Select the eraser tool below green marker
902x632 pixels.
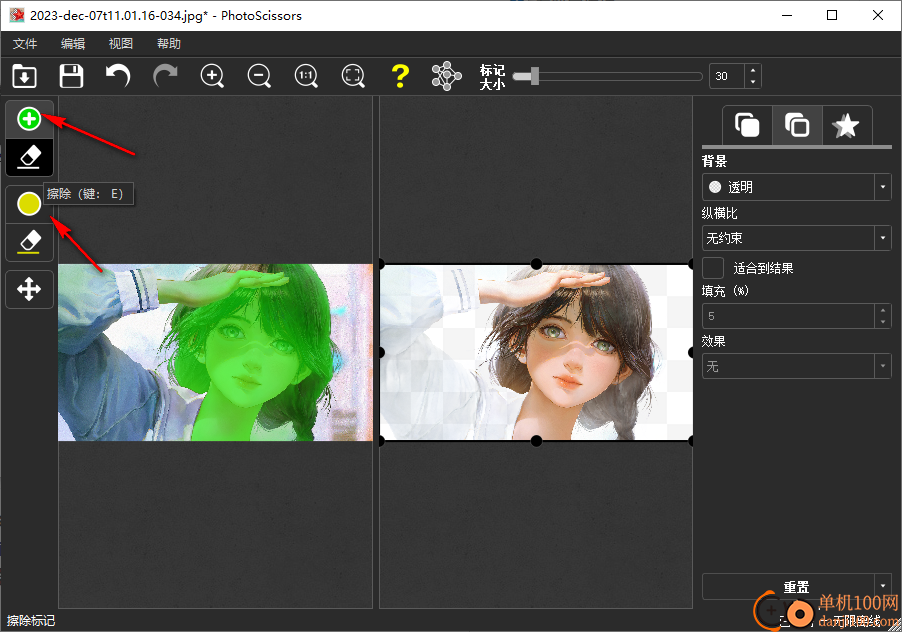tap(29, 157)
